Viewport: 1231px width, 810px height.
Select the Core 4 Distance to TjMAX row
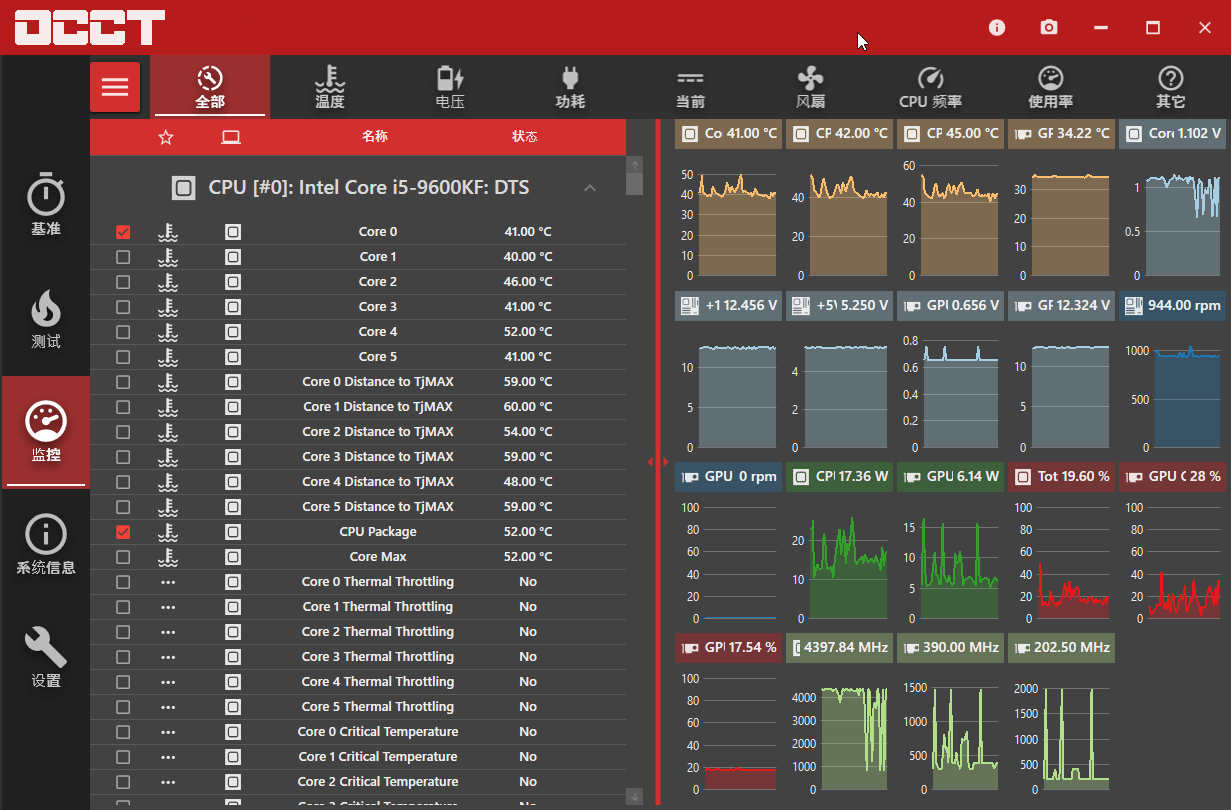(358, 482)
